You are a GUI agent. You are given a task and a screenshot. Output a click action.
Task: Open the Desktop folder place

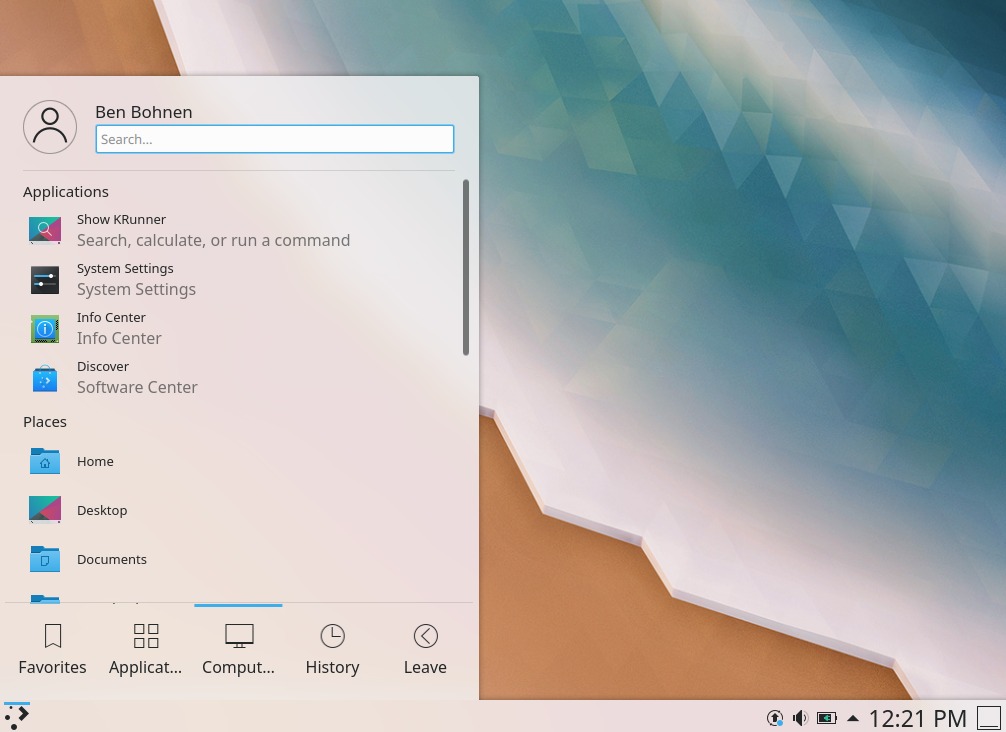(101, 510)
